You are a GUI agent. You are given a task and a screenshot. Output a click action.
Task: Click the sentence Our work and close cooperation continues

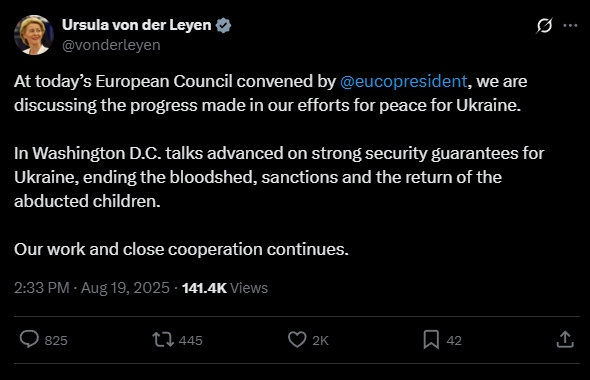point(181,249)
